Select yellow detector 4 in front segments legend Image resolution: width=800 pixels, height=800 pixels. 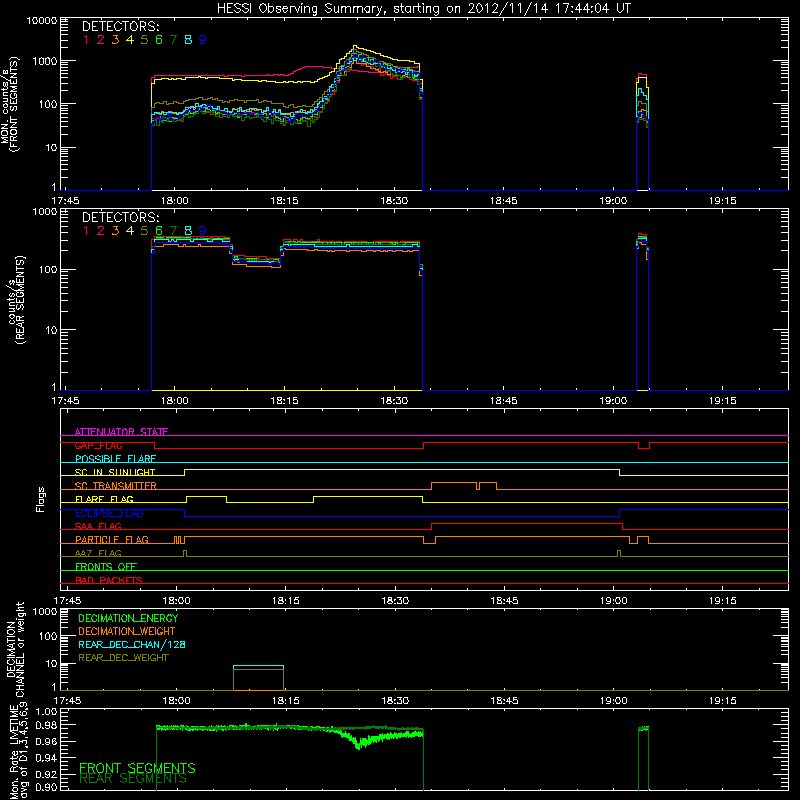[130, 40]
